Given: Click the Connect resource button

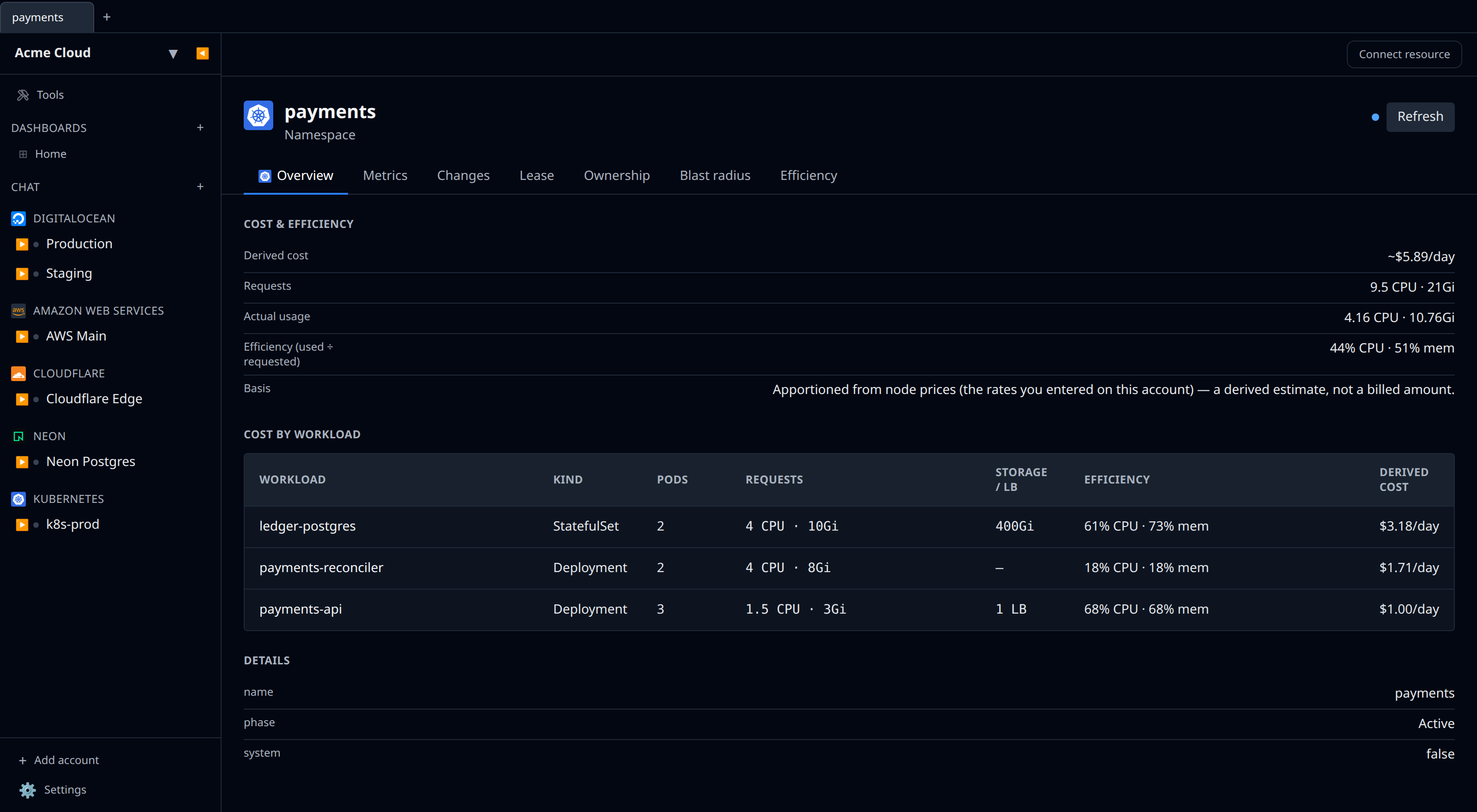Looking at the screenshot, I should click(1404, 54).
